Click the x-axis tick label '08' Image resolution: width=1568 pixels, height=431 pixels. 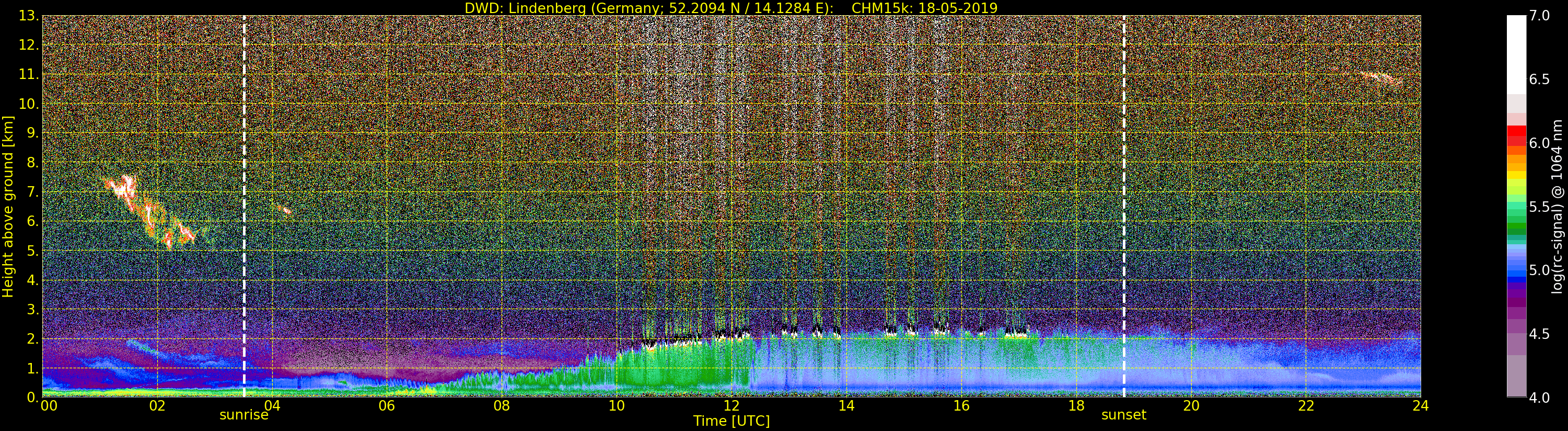point(502,406)
